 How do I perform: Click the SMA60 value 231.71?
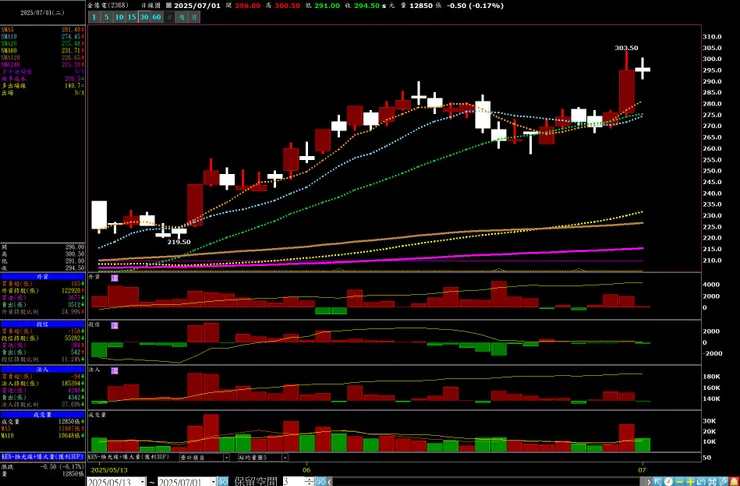point(71,50)
